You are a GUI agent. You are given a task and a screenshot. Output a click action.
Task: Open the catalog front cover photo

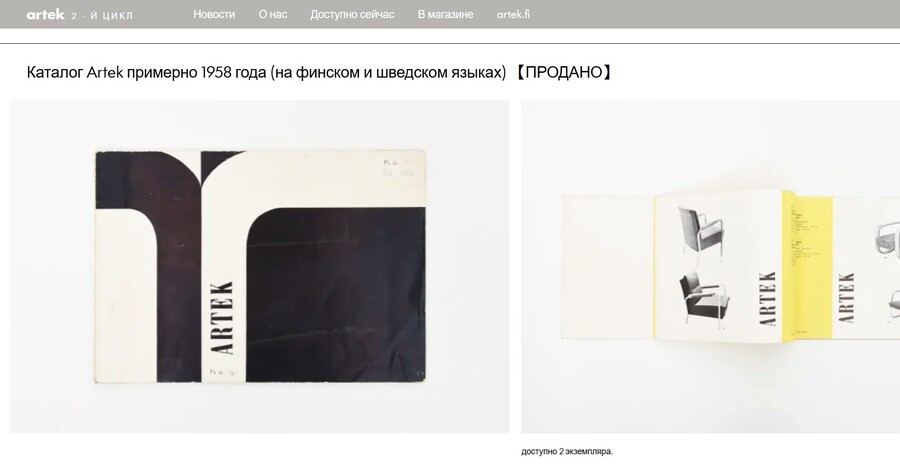[259, 266]
